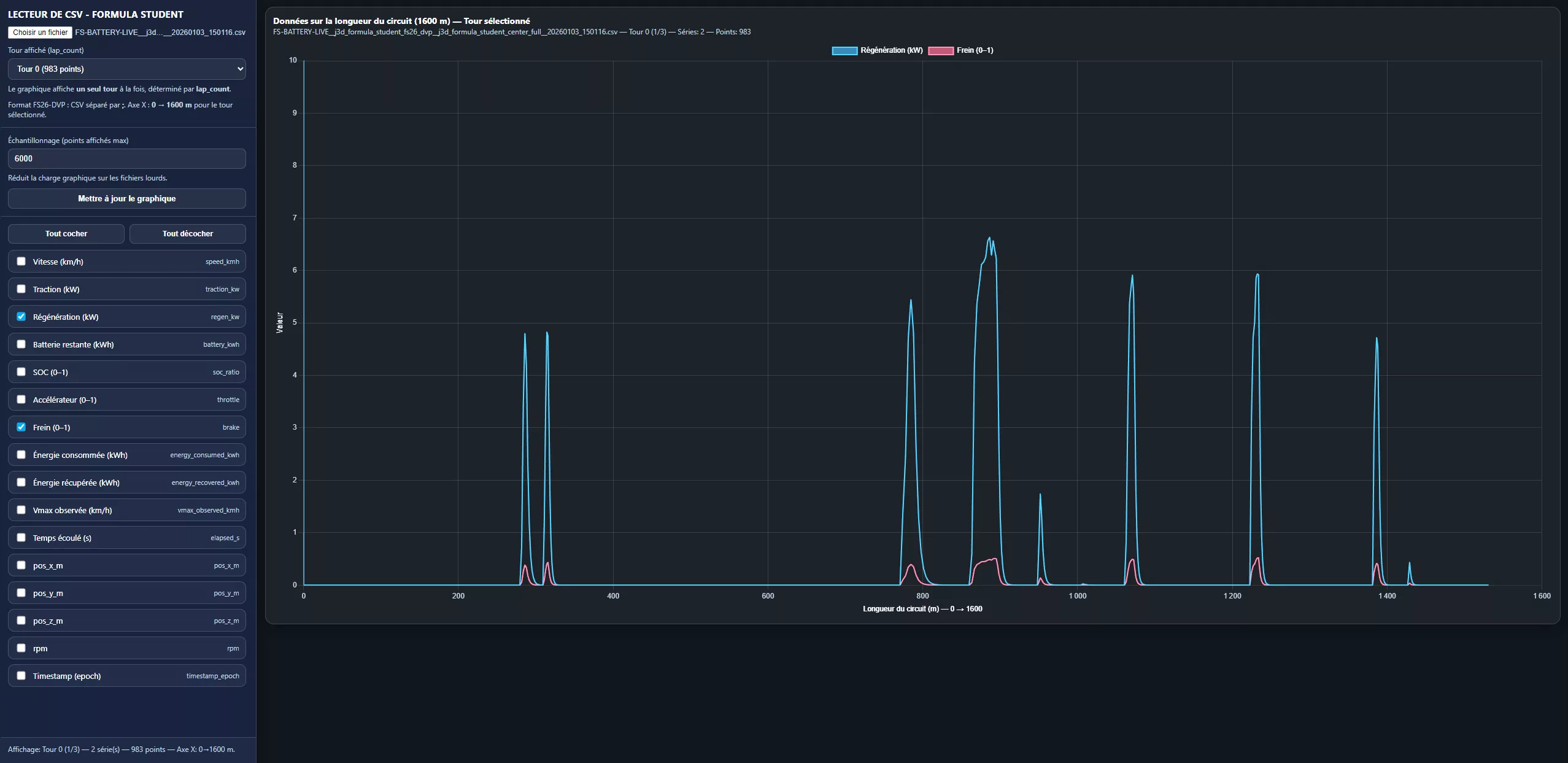Click the tallest regeneration peak on chart
Viewport: 1568px width, 763px height.
(989, 238)
